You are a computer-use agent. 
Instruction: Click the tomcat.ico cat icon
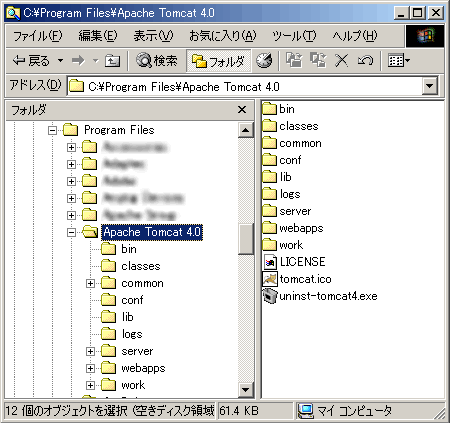tap(270, 279)
